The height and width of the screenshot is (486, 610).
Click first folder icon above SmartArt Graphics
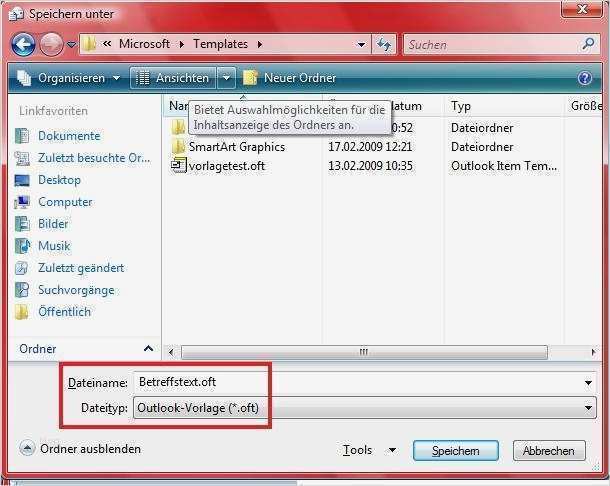[179, 127]
